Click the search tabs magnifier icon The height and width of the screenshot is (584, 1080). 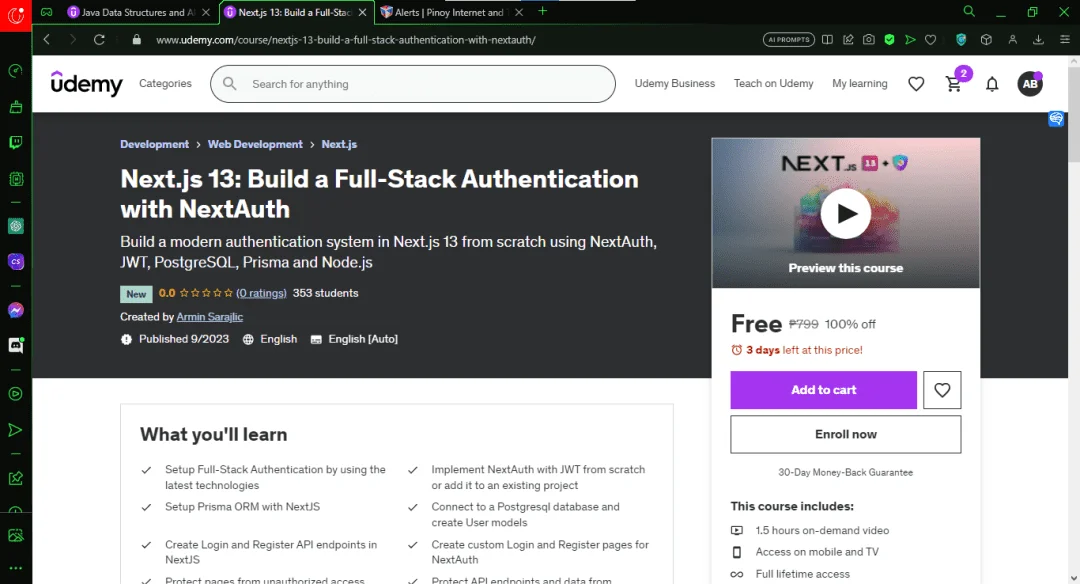(x=969, y=12)
